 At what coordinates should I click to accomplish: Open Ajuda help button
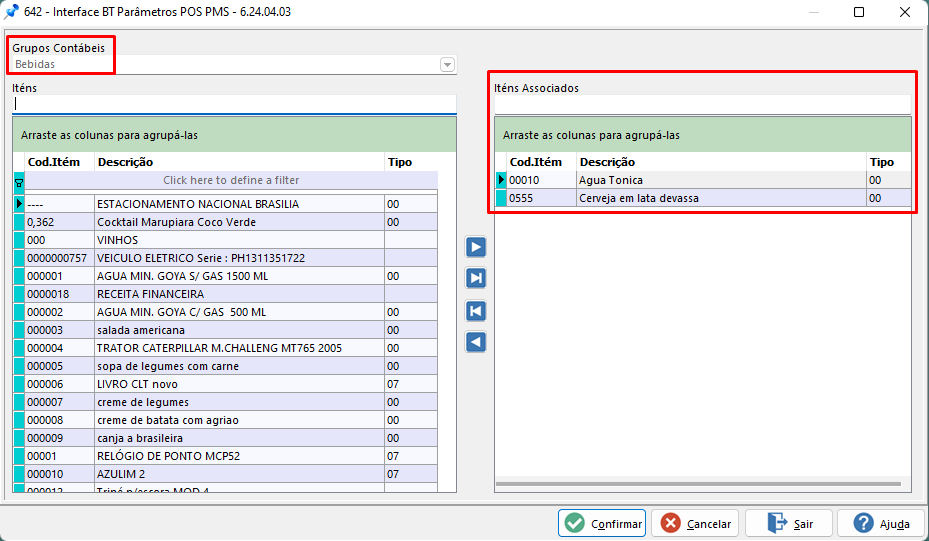pyautogui.click(x=881, y=523)
